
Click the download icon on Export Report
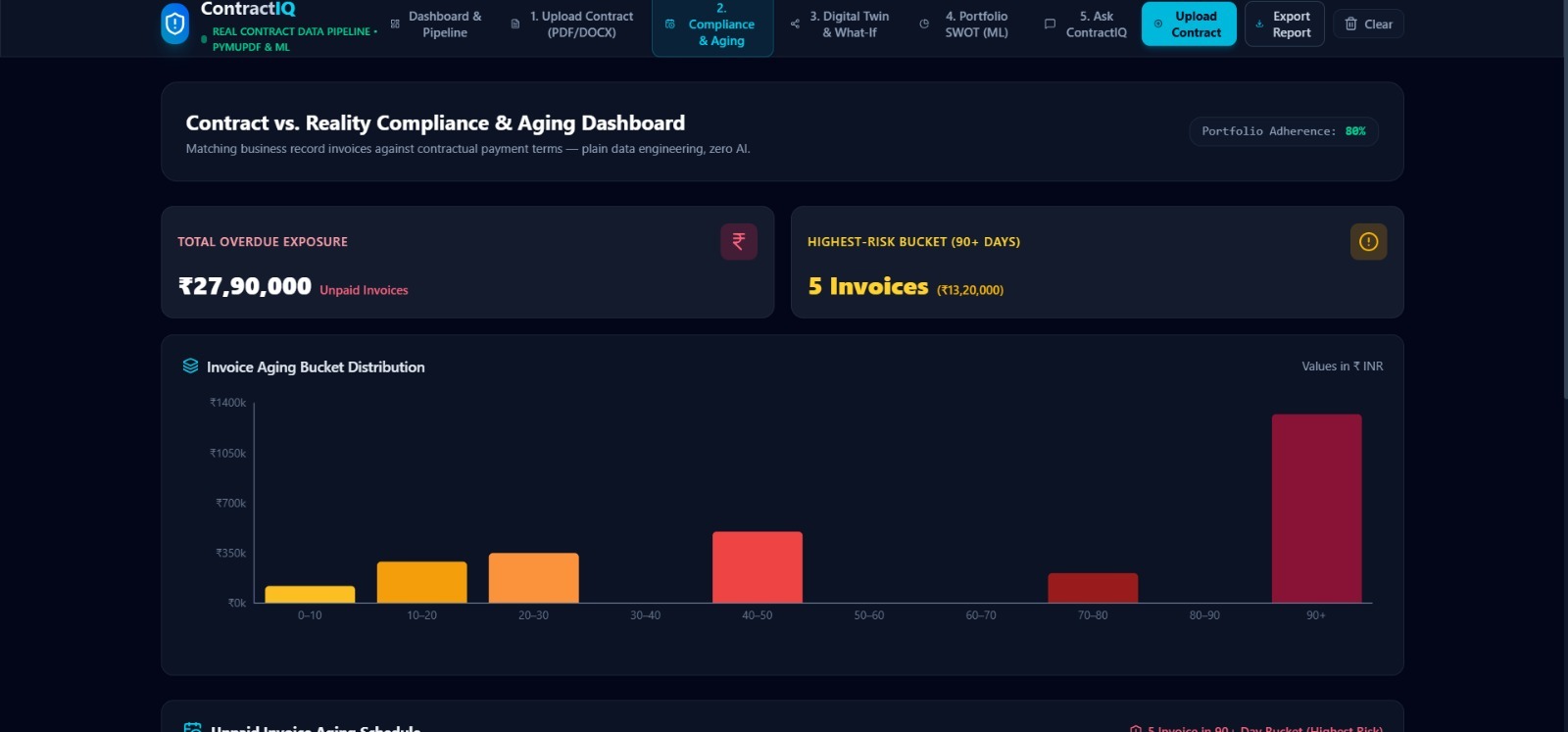(1259, 24)
